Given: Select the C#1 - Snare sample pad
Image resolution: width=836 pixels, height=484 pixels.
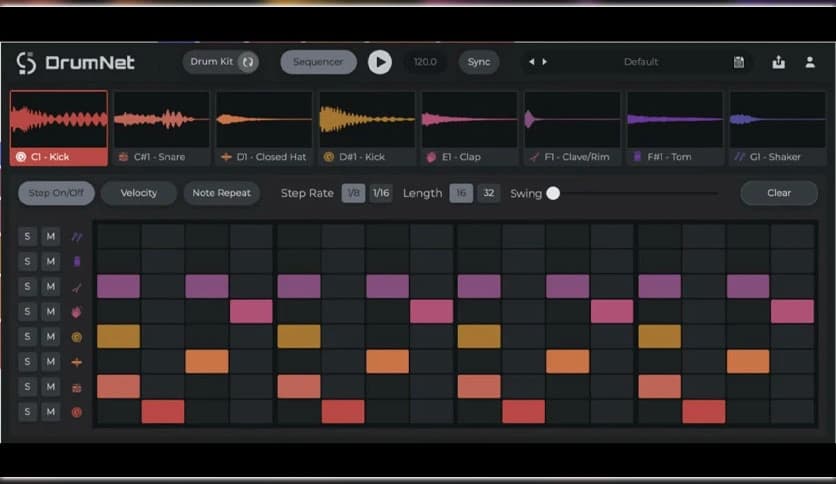Looking at the screenshot, I should tap(162, 128).
